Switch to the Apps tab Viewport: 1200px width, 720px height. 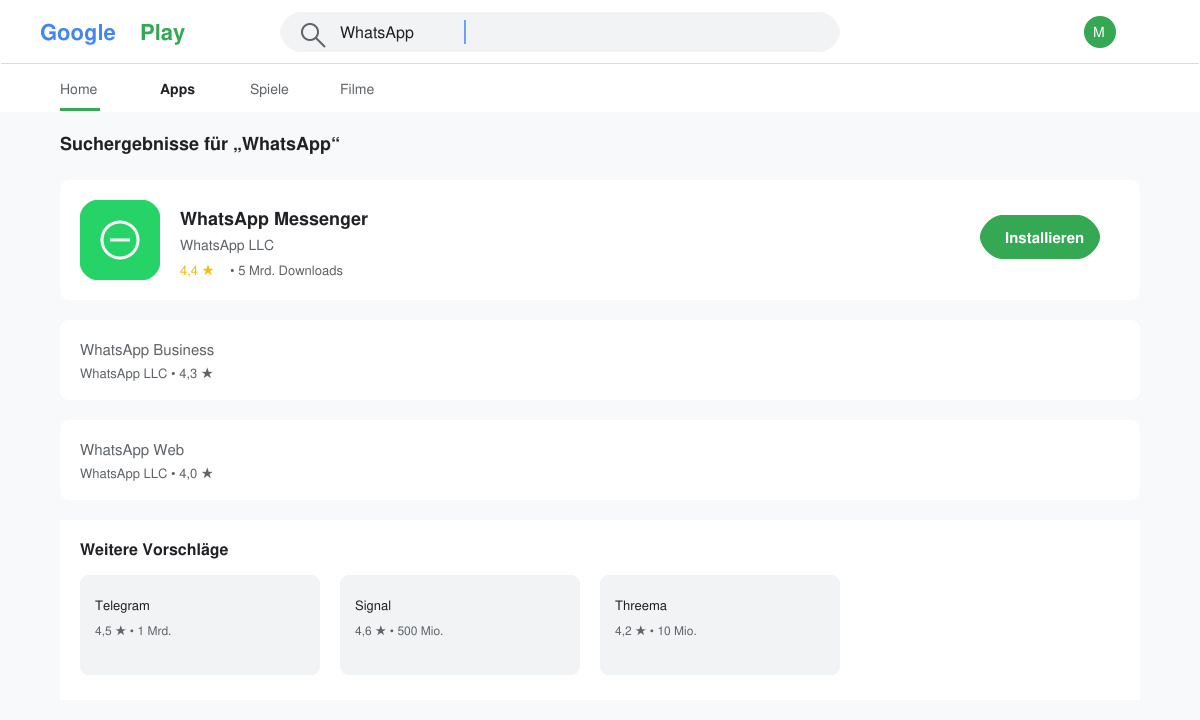(x=177, y=89)
